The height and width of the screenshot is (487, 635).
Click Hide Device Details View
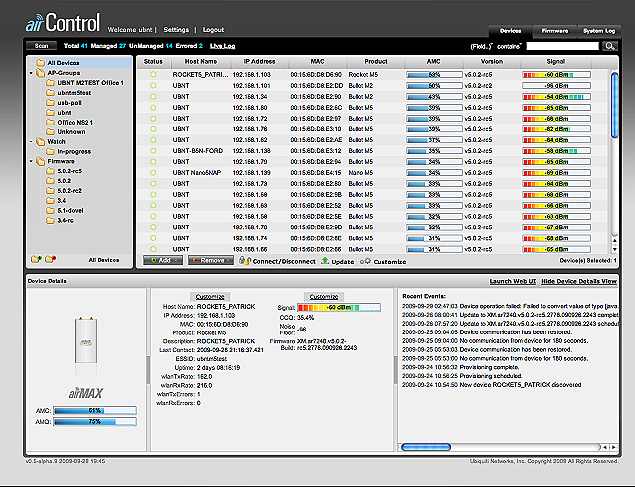579,281
